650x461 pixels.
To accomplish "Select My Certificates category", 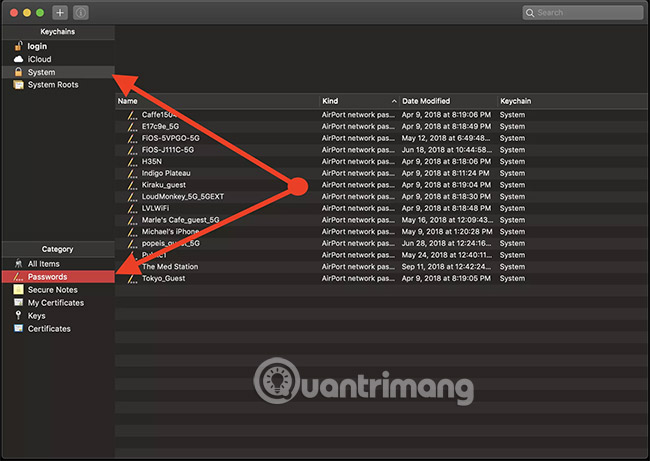I will (x=55, y=302).
